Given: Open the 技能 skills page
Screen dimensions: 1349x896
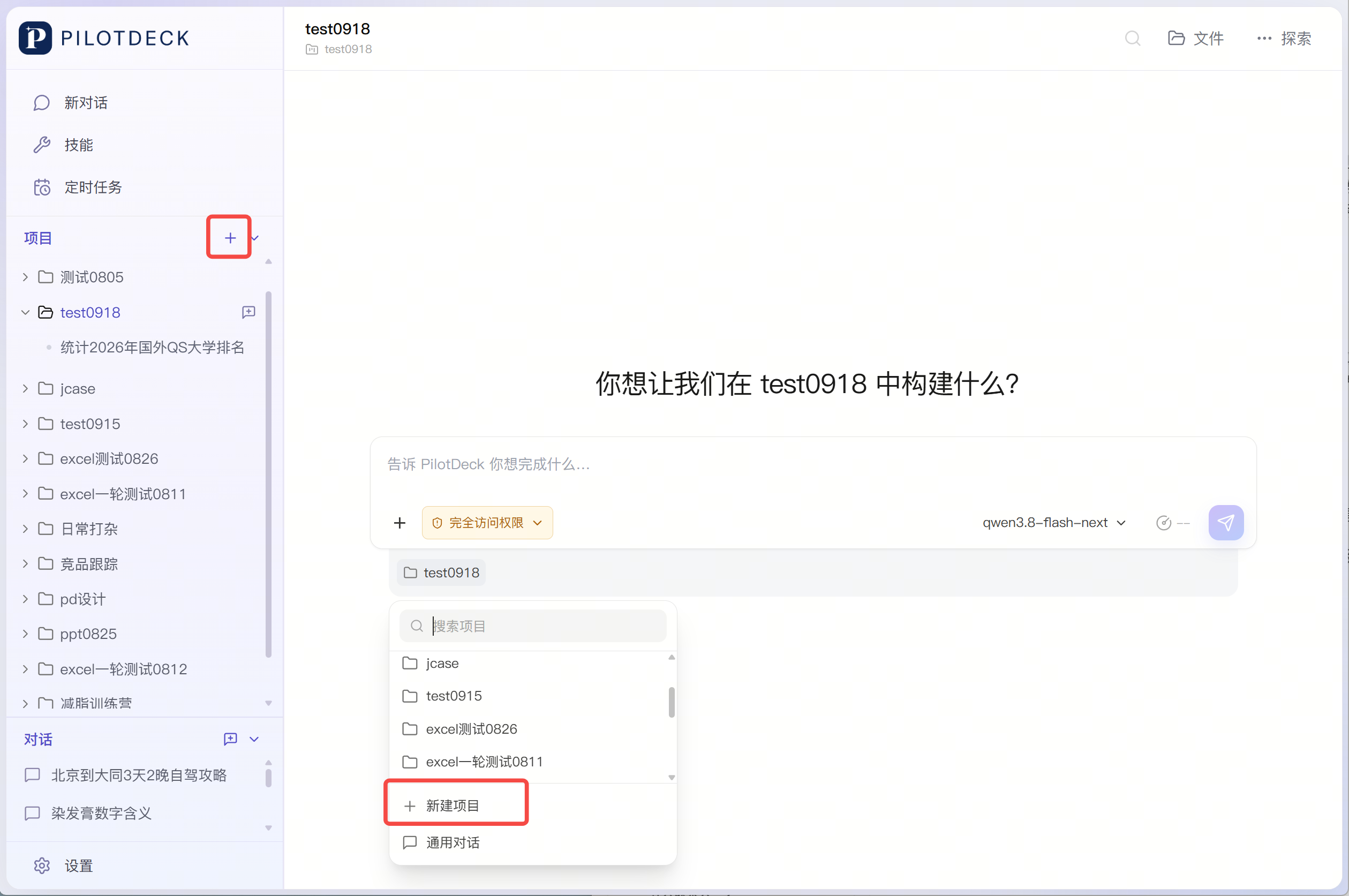Looking at the screenshot, I should click(79, 145).
